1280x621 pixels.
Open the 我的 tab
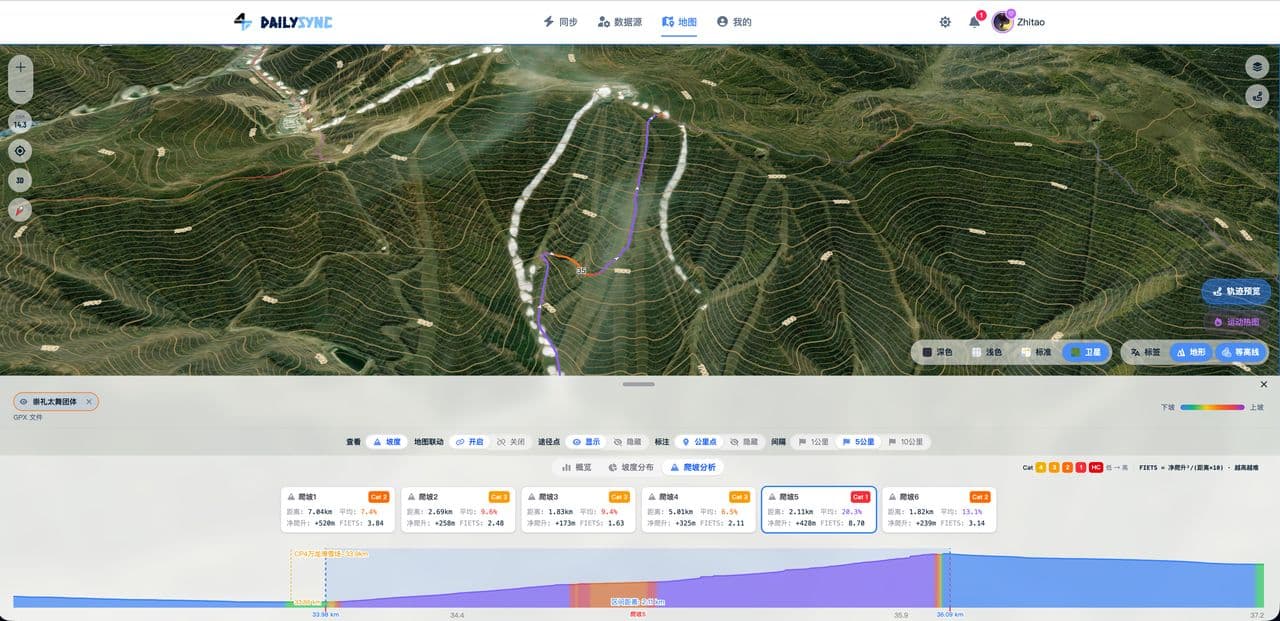(734, 22)
